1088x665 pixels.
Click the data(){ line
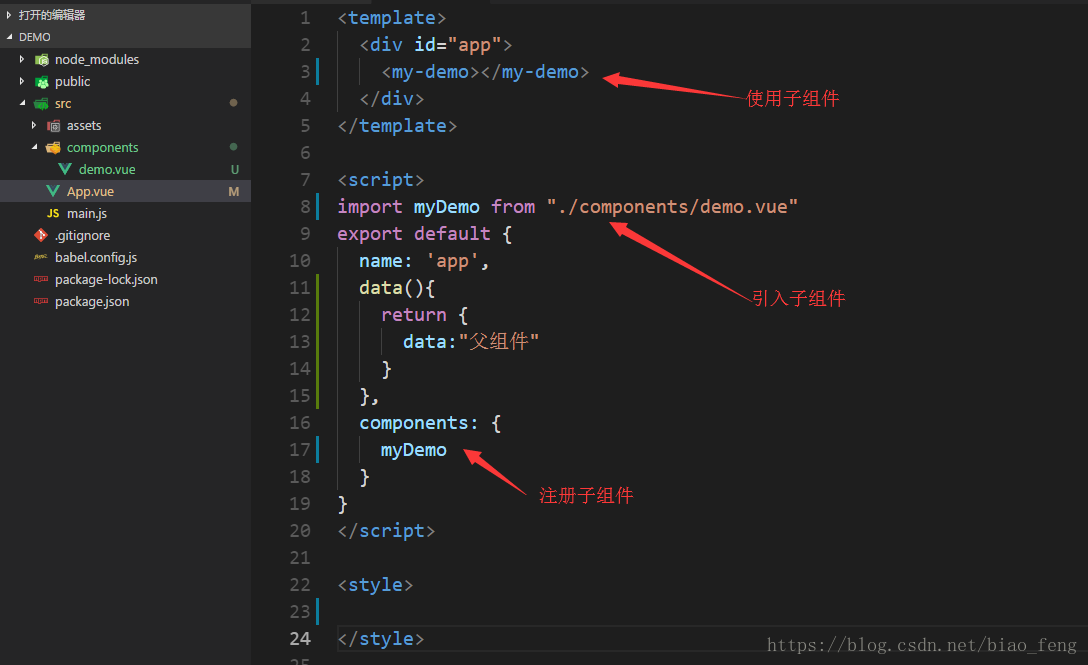397,288
